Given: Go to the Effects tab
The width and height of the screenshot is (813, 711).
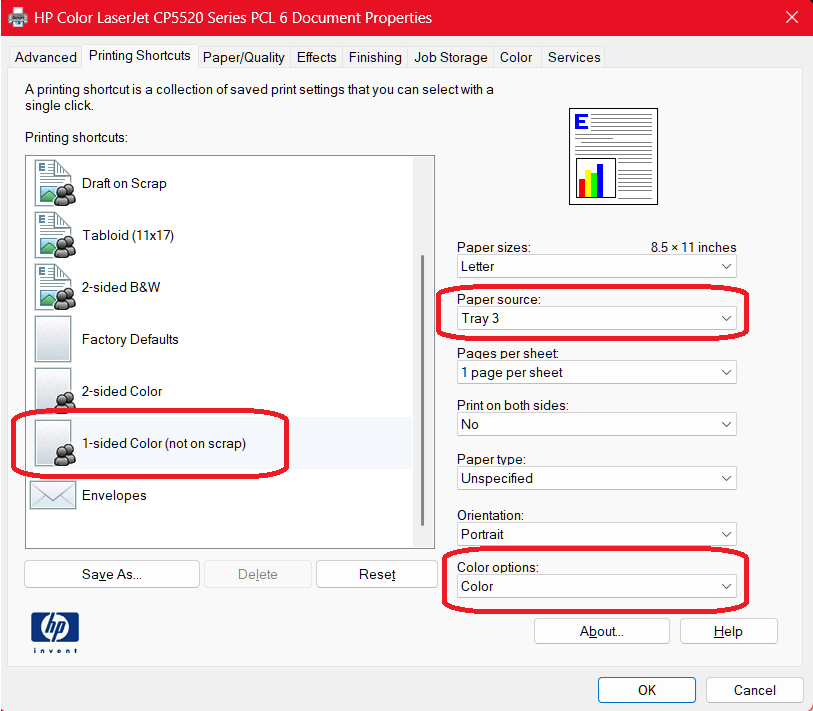Looking at the screenshot, I should pos(316,57).
